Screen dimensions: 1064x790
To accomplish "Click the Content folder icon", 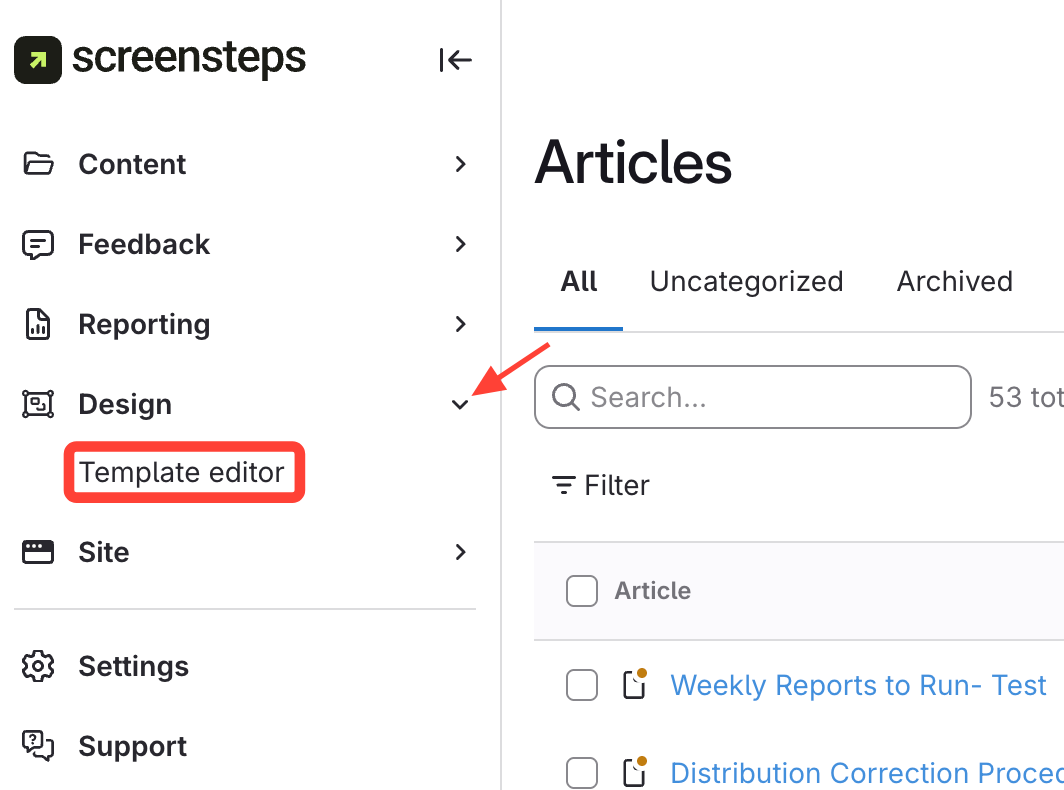I will coord(38,164).
